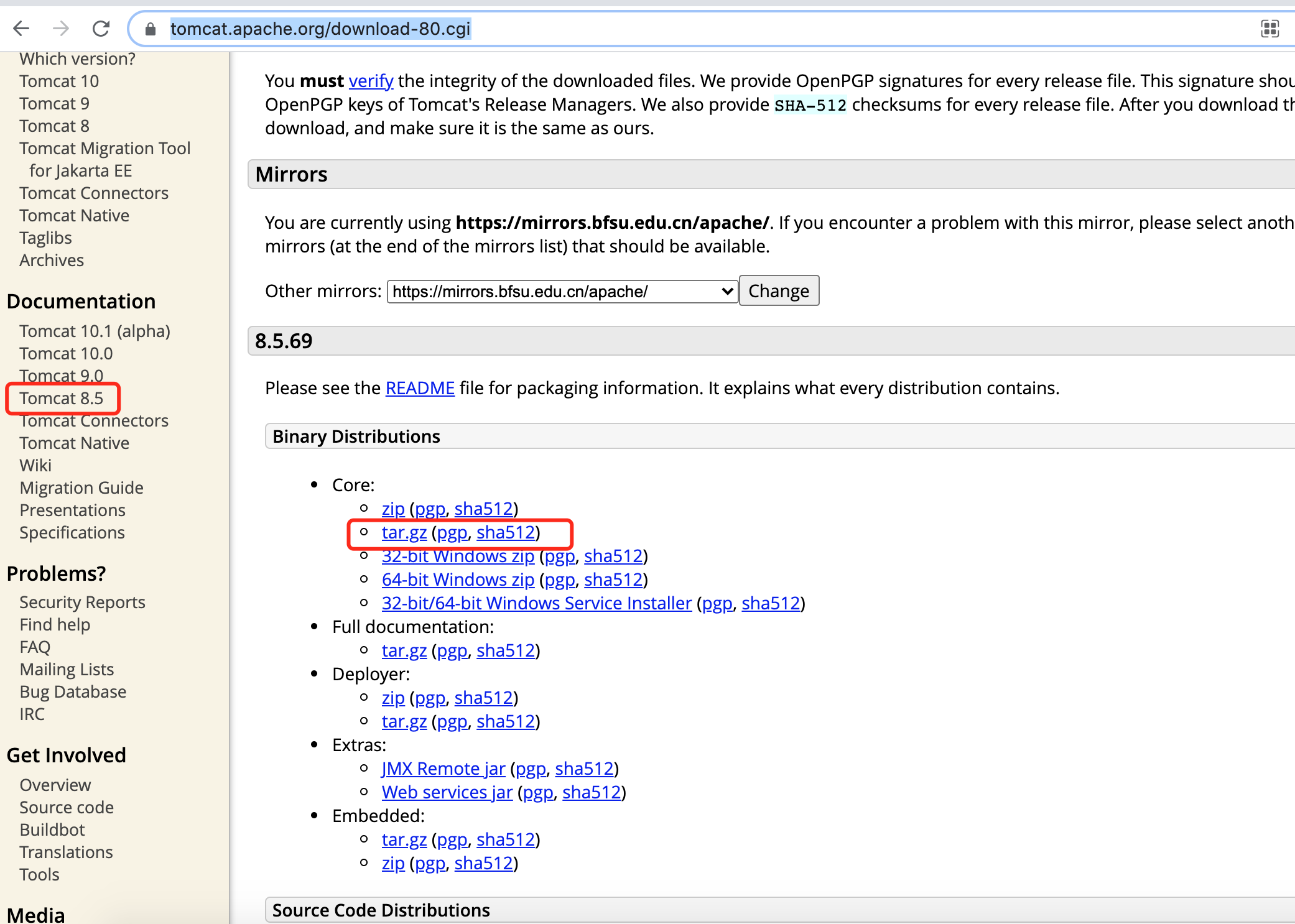Open Migration Guide link
1295x924 pixels.
coord(81,487)
